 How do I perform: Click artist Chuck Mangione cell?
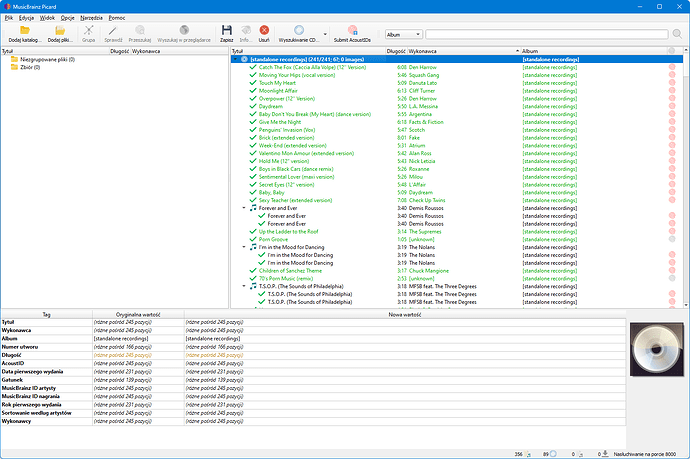[x=429, y=271]
